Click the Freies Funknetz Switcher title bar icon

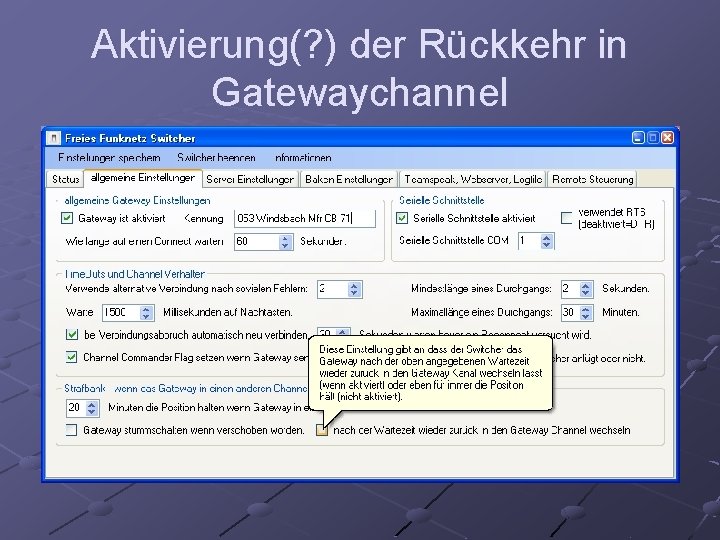(53, 138)
